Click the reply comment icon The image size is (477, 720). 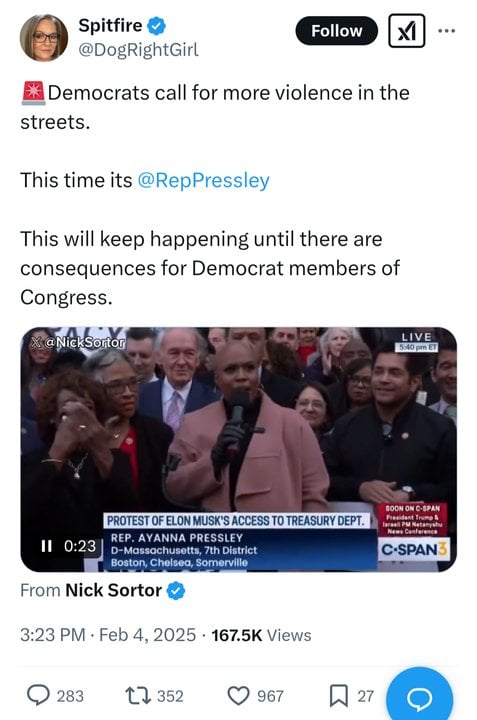click(x=38, y=695)
